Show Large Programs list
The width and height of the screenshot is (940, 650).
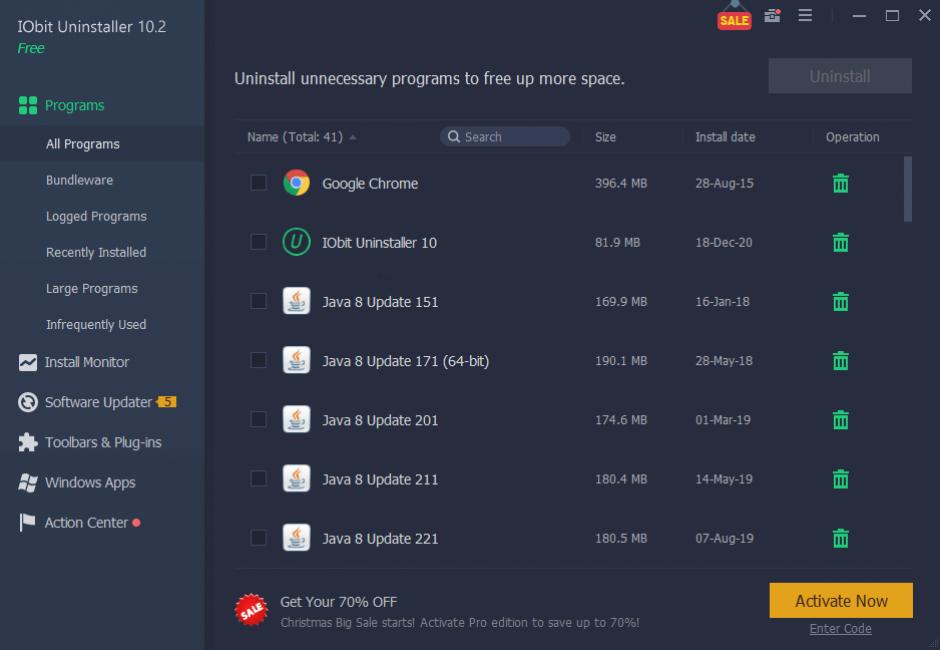(92, 288)
